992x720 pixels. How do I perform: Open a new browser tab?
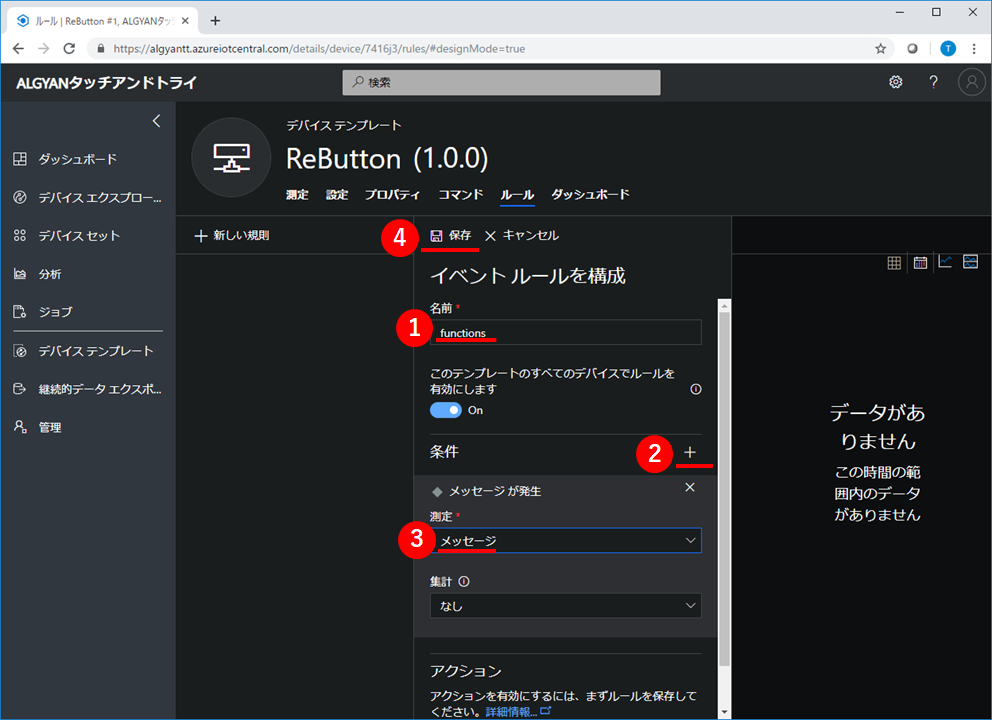click(215, 21)
